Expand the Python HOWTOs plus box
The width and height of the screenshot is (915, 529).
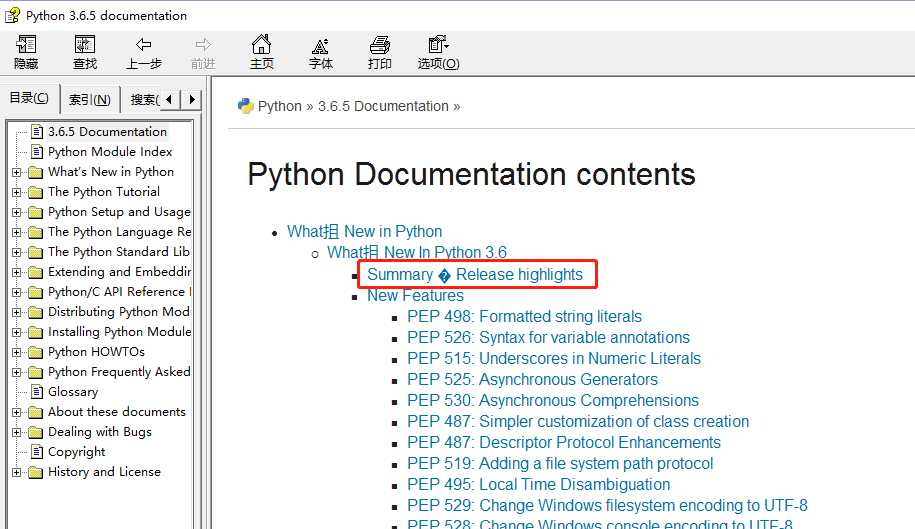pyautogui.click(x=16, y=352)
